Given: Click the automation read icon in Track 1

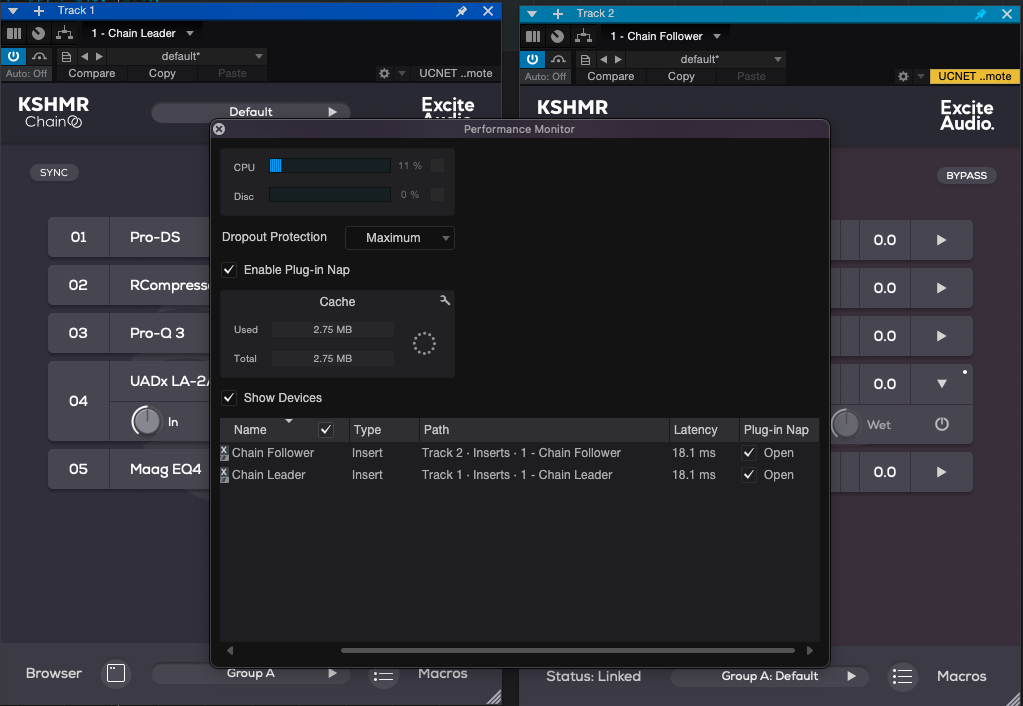Looking at the screenshot, I should (39, 57).
